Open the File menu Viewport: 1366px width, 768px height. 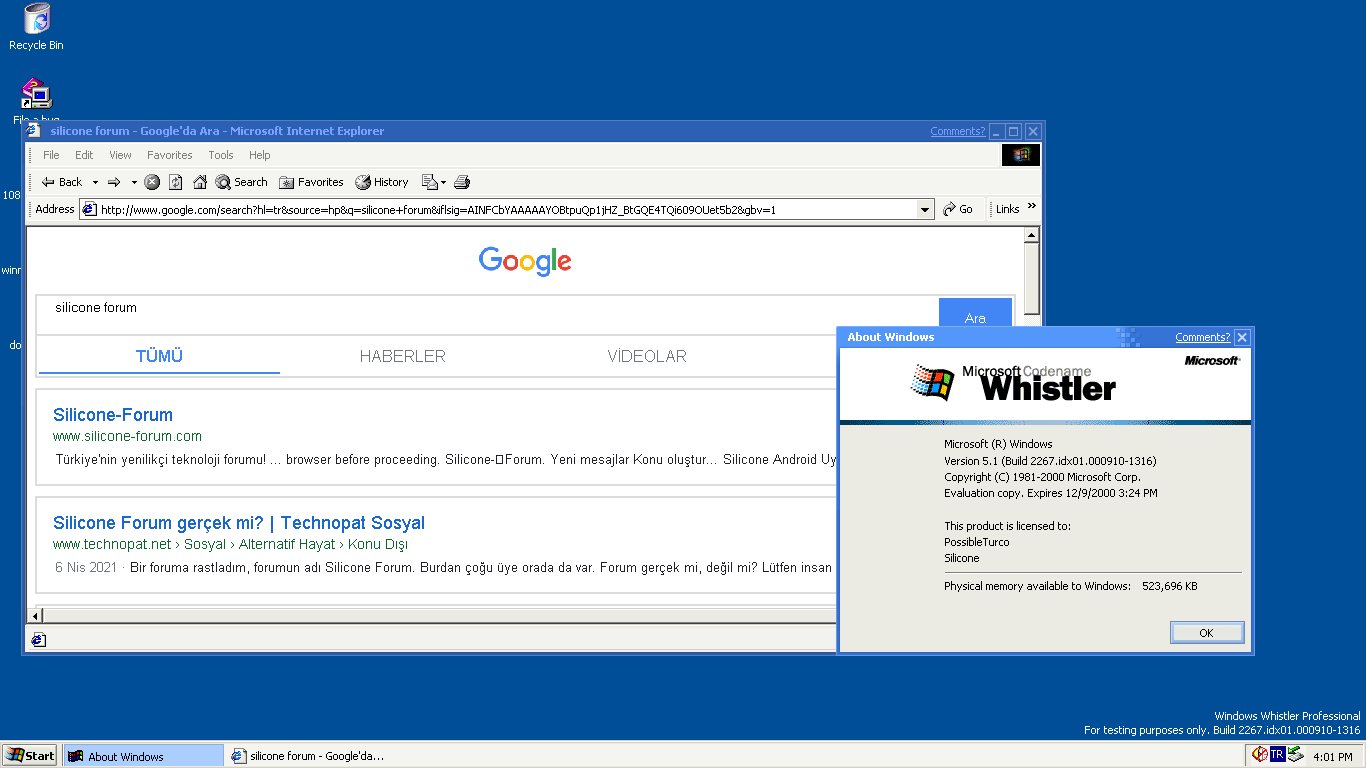coord(51,155)
